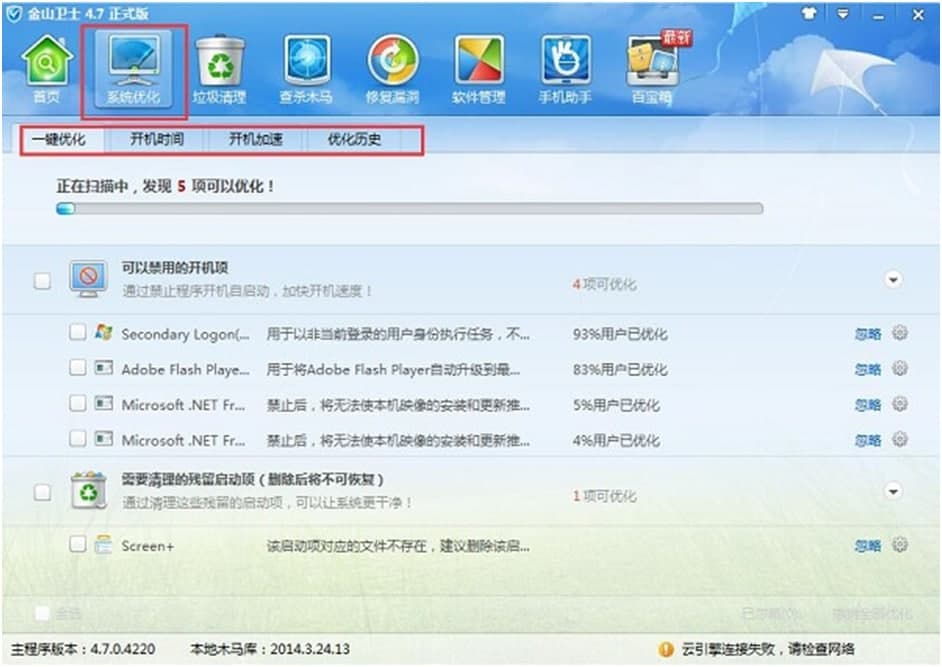Image resolution: width=942 pixels, height=667 pixels.
Task: Collapse the 可以禁用的开机项 section arrow
Action: tap(893, 280)
